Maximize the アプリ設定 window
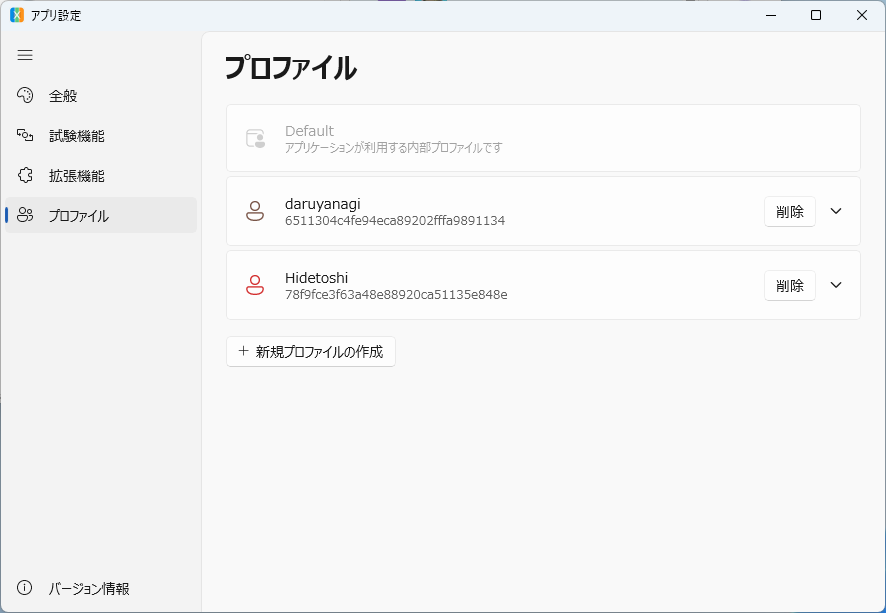The height and width of the screenshot is (613, 886). pyautogui.click(x=816, y=15)
